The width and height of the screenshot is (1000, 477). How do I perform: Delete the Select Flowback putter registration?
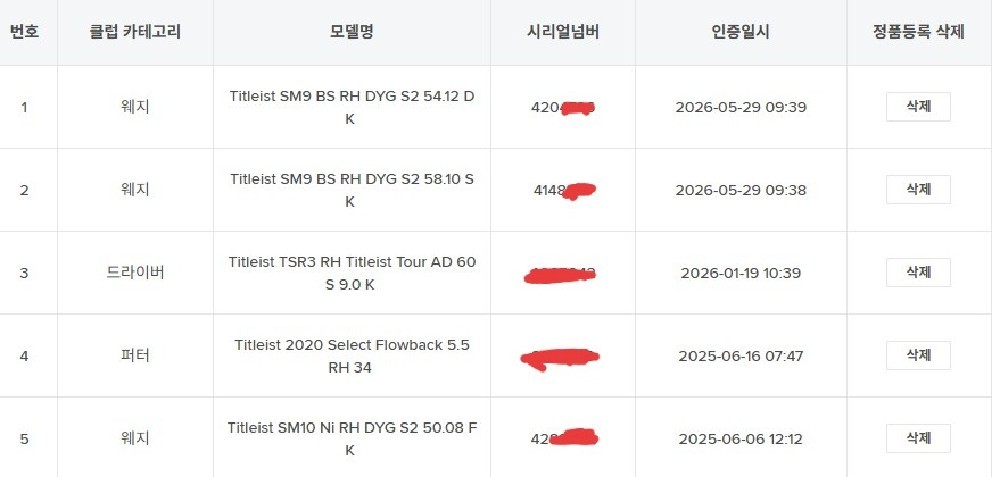[918, 355]
